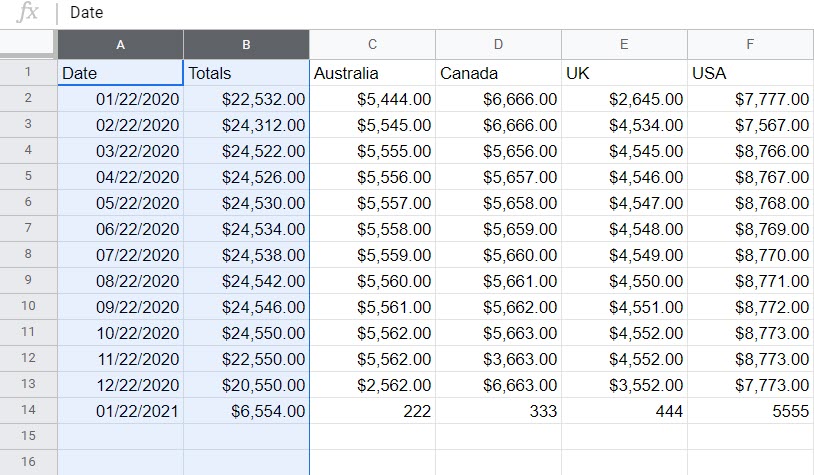Select row 1 header
This screenshot has height=475, width=814.
[28, 72]
